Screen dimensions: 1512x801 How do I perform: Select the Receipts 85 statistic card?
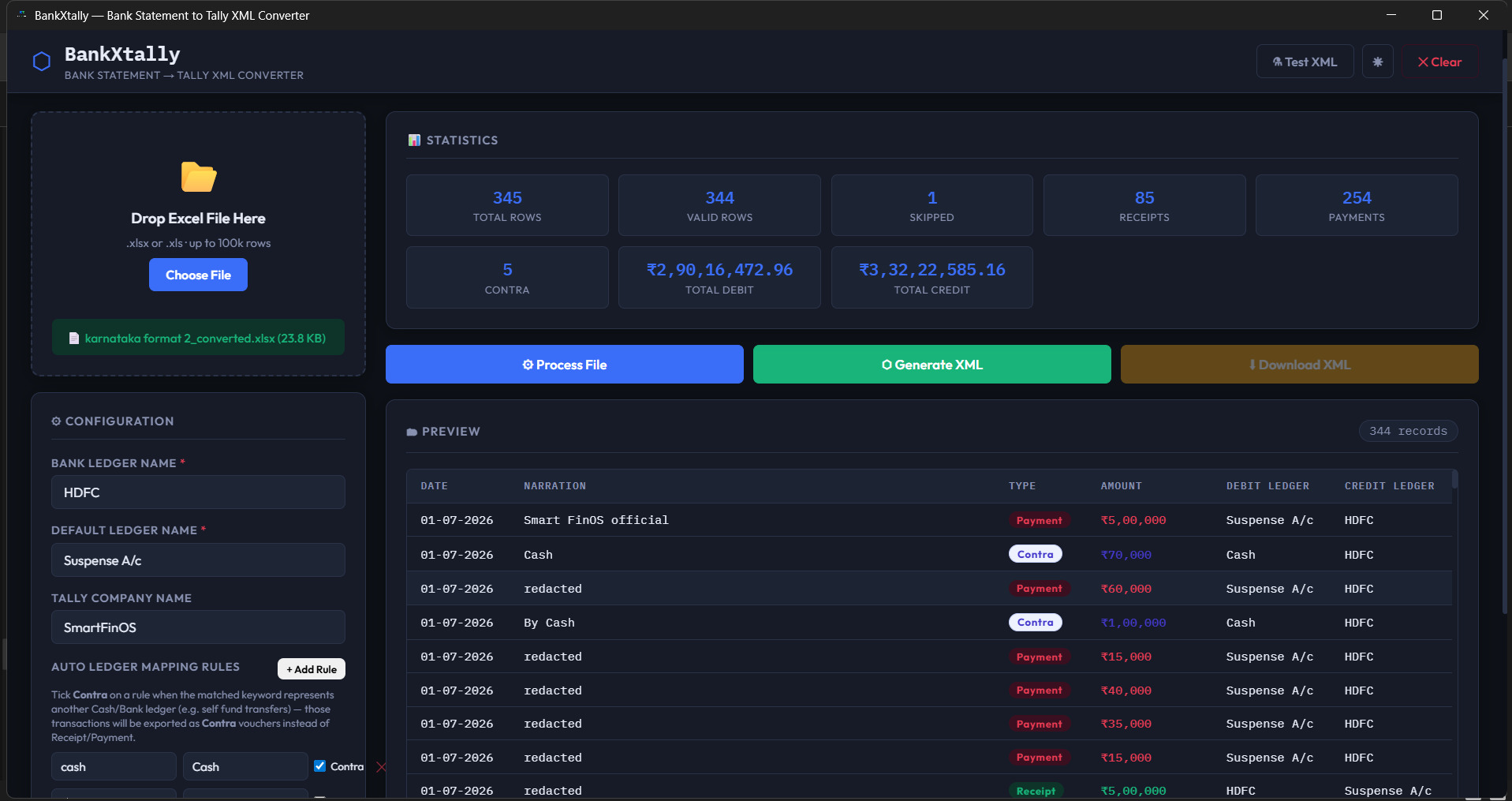tap(1144, 205)
